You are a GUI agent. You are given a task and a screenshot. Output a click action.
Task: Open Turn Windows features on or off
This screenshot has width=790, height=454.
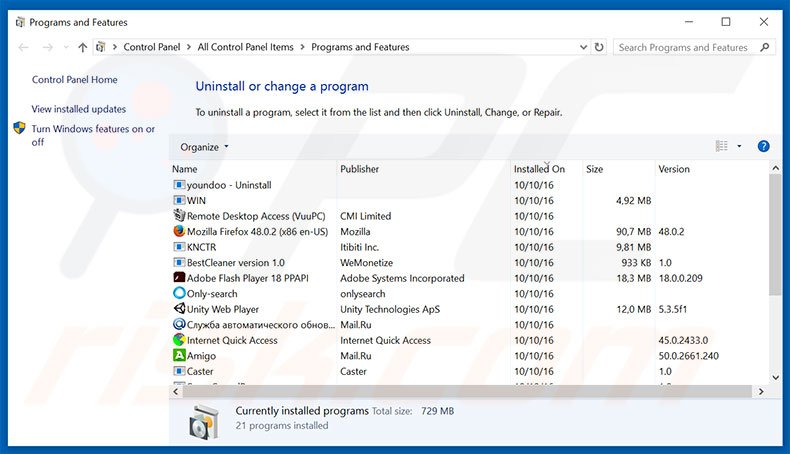pos(93,135)
